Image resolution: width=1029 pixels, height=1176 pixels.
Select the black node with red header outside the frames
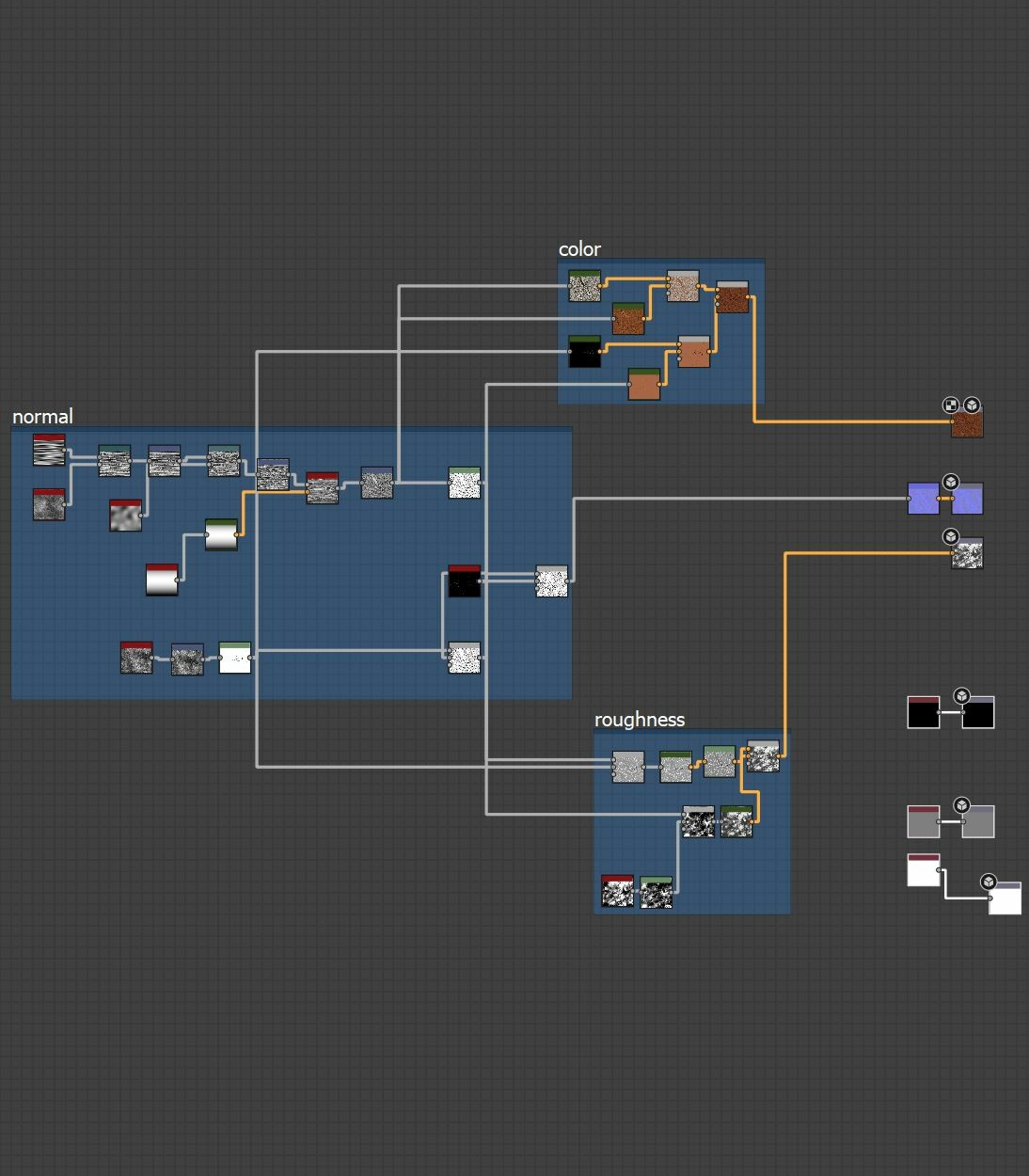(923, 712)
